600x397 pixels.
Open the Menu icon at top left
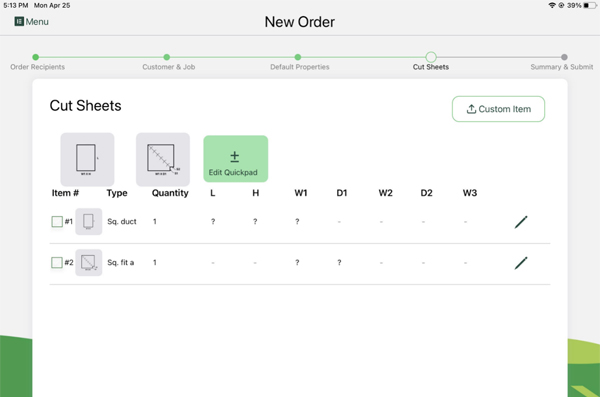pyautogui.click(x=19, y=21)
